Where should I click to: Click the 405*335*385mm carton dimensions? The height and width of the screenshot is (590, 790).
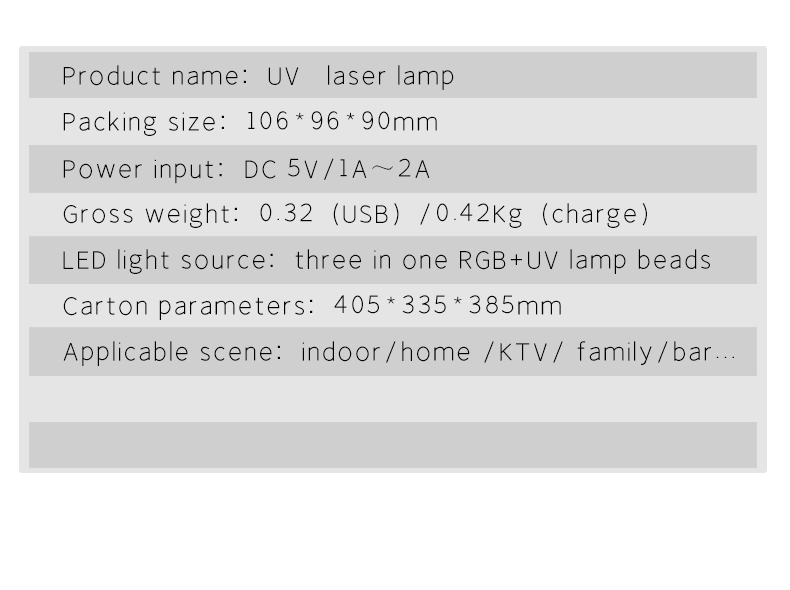[448, 305]
